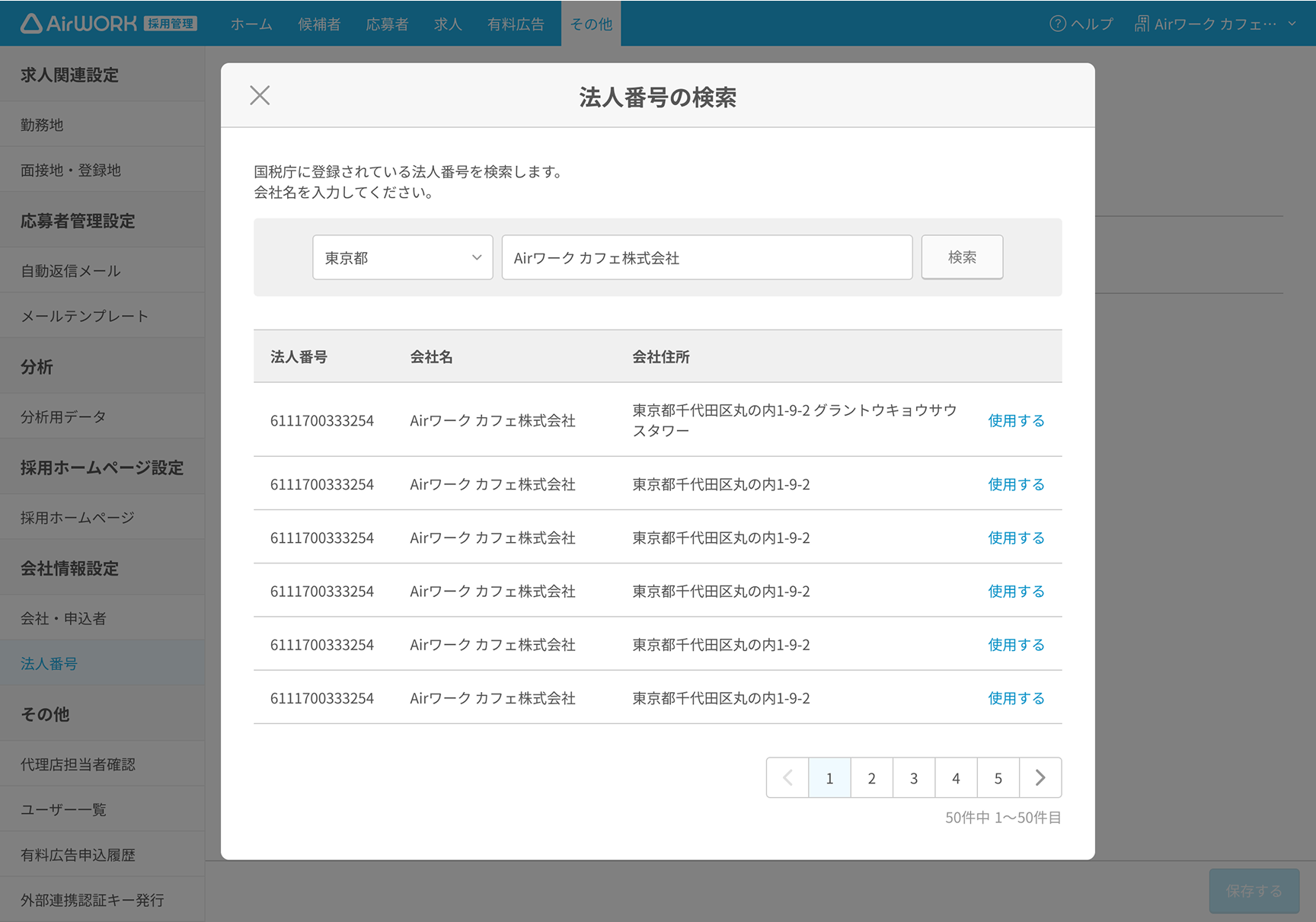The height and width of the screenshot is (922, 1316).
Task: Select 面接地・登録地 in the sidebar
Action: 102,170
